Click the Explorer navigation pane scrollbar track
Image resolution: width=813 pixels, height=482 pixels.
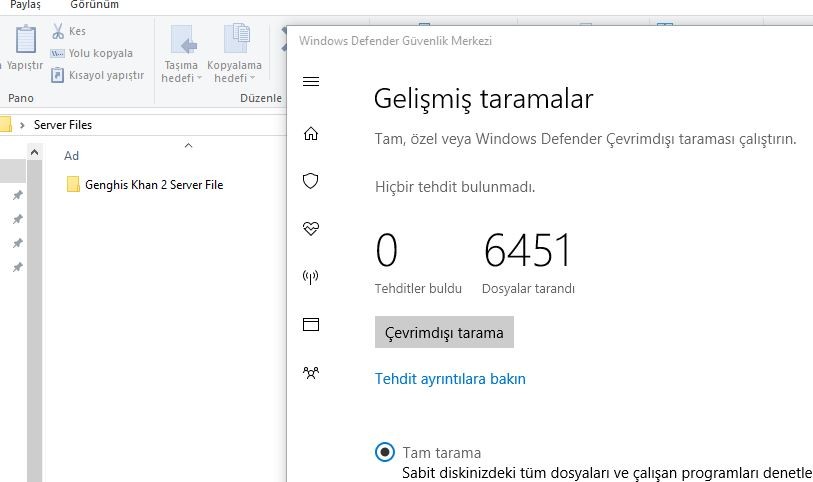(x=34, y=321)
